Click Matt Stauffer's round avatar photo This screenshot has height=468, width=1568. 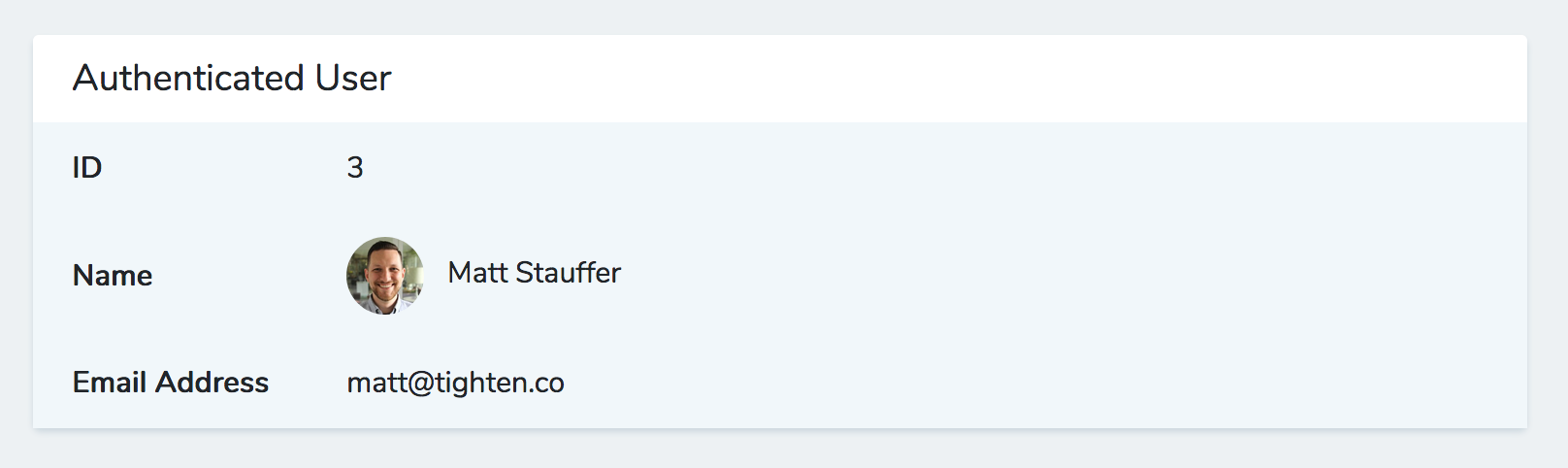point(385,276)
